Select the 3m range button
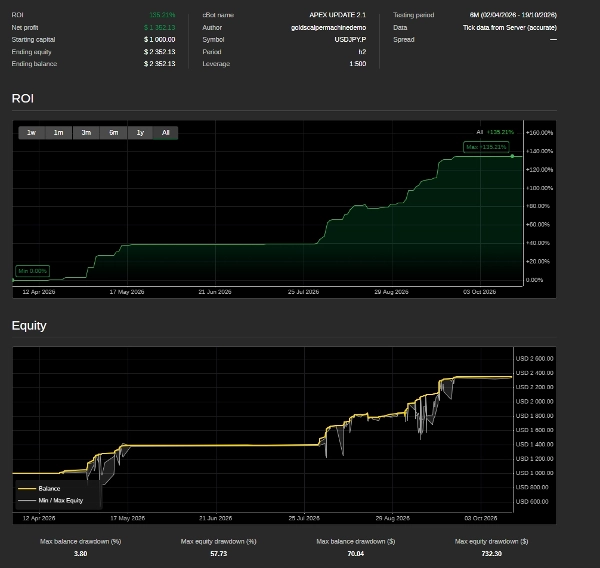Screen dimensions: 600x568 (86, 133)
